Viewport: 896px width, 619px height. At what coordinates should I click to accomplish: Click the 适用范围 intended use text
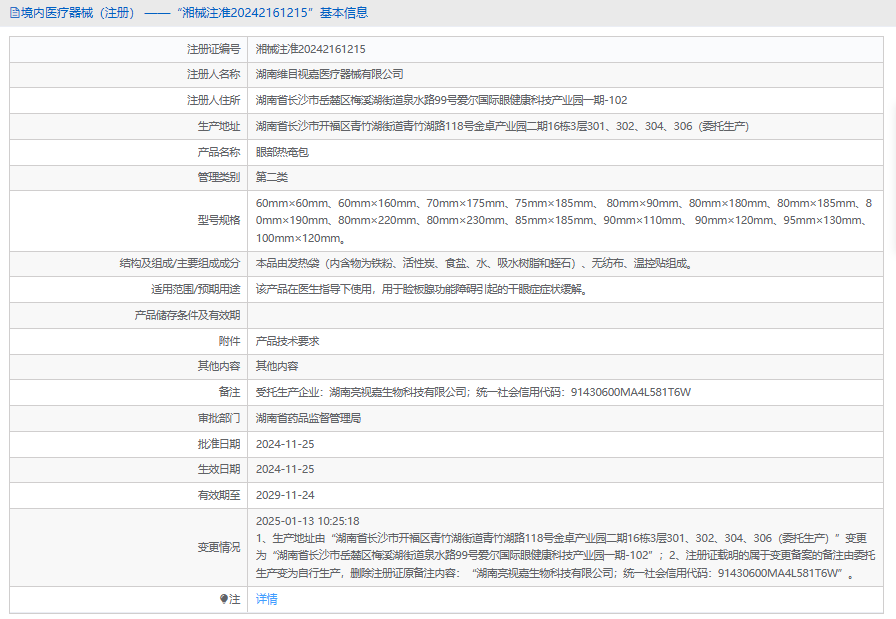(422, 289)
